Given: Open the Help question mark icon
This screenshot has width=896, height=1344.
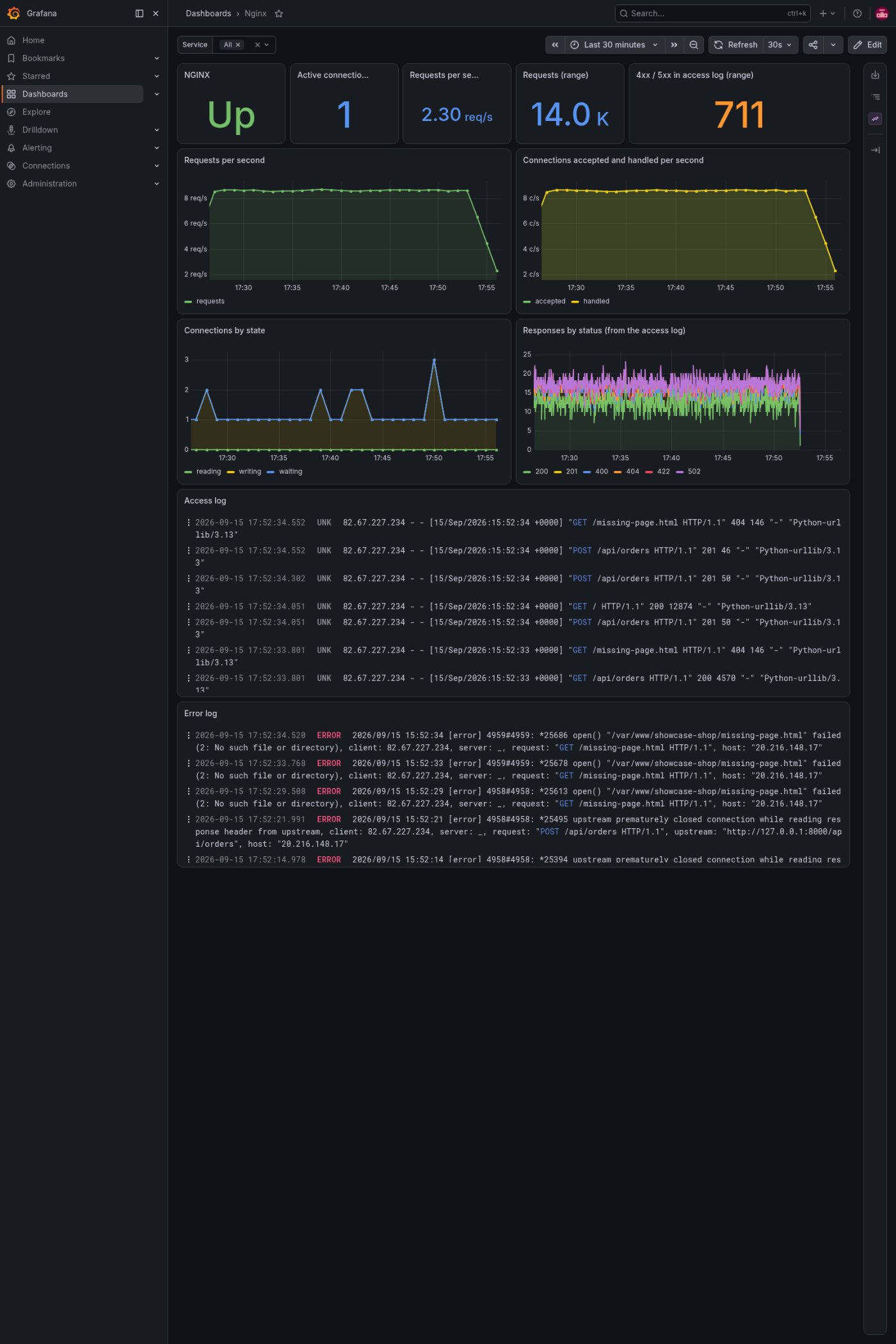Looking at the screenshot, I should coord(857,13).
